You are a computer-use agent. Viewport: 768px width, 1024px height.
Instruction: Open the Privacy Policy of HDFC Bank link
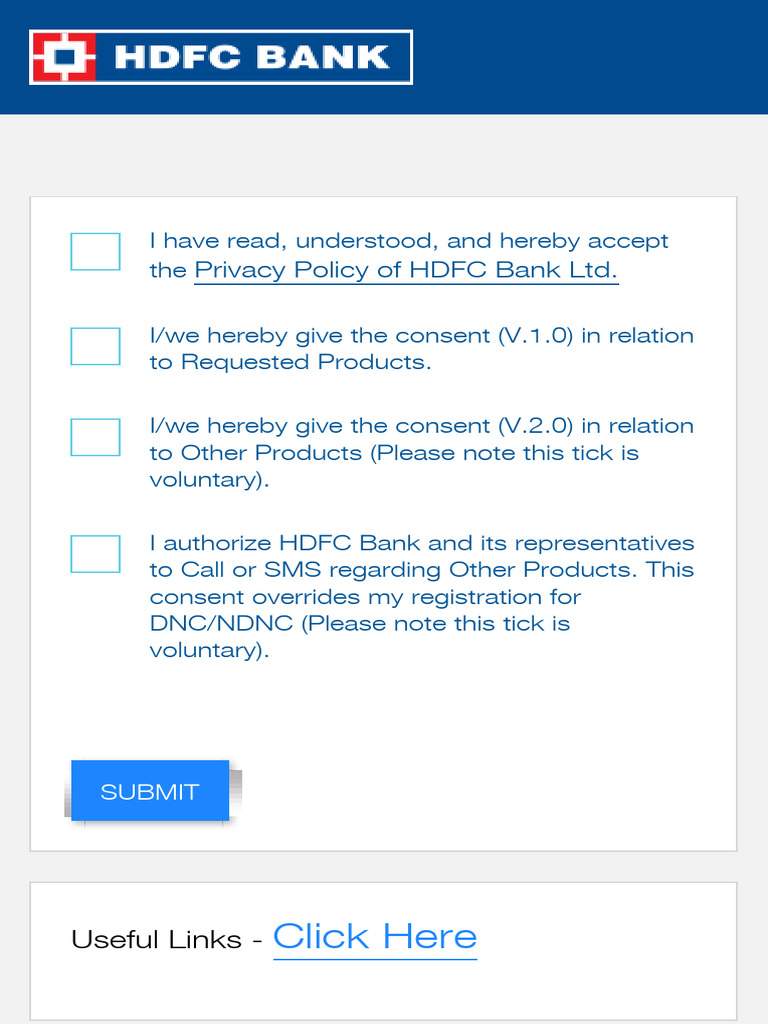[406, 270]
